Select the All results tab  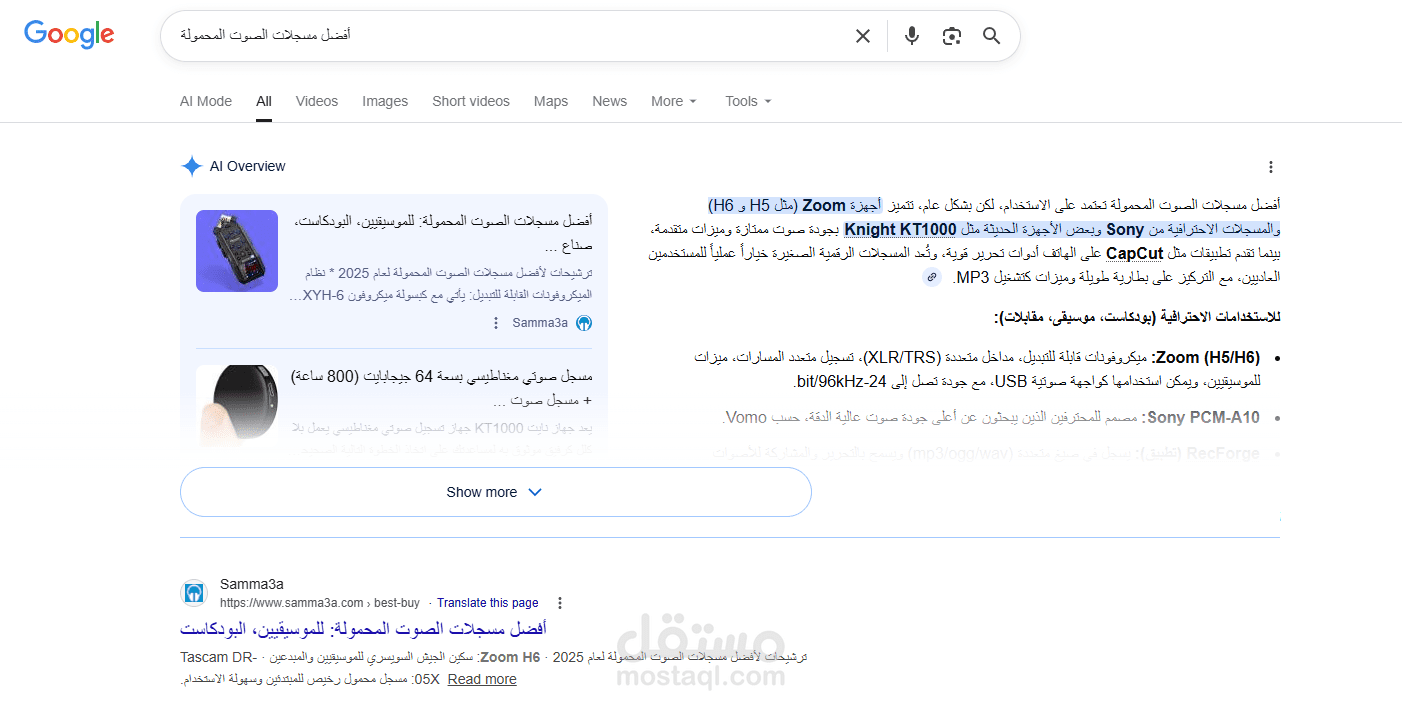(x=264, y=101)
